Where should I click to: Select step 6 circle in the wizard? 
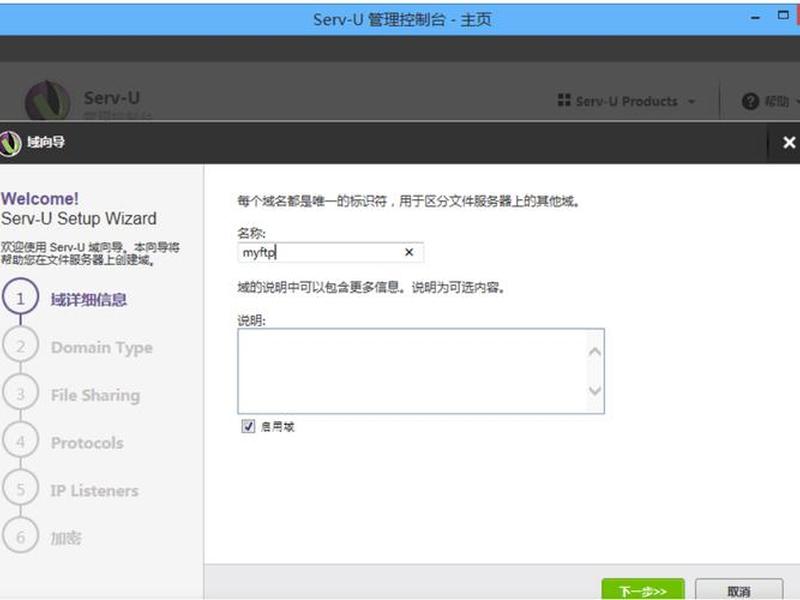[20, 537]
